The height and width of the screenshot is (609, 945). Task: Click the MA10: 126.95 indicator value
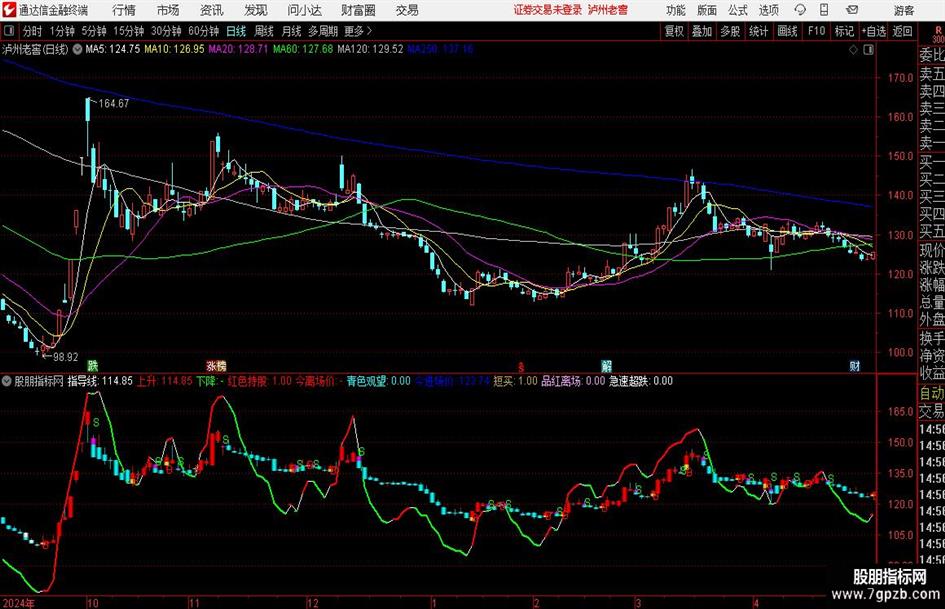pyautogui.click(x=174, y=49)
